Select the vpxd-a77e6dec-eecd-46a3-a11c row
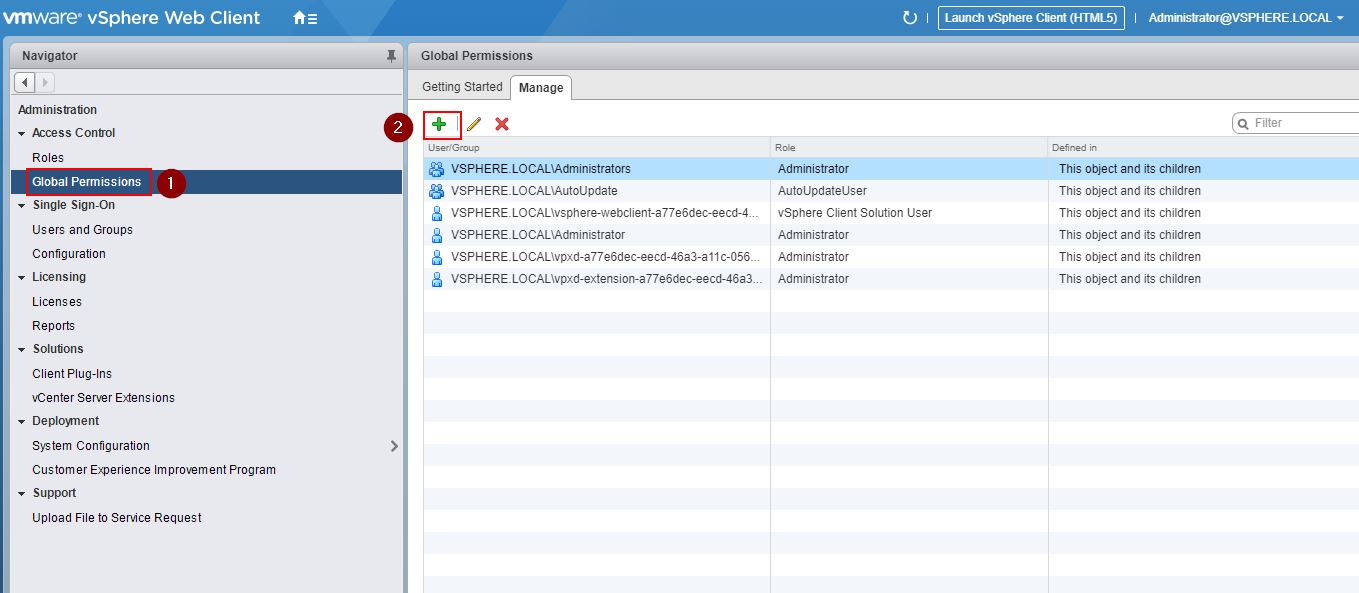Screen dimensions: 1359x593 [x=891, y=257]
